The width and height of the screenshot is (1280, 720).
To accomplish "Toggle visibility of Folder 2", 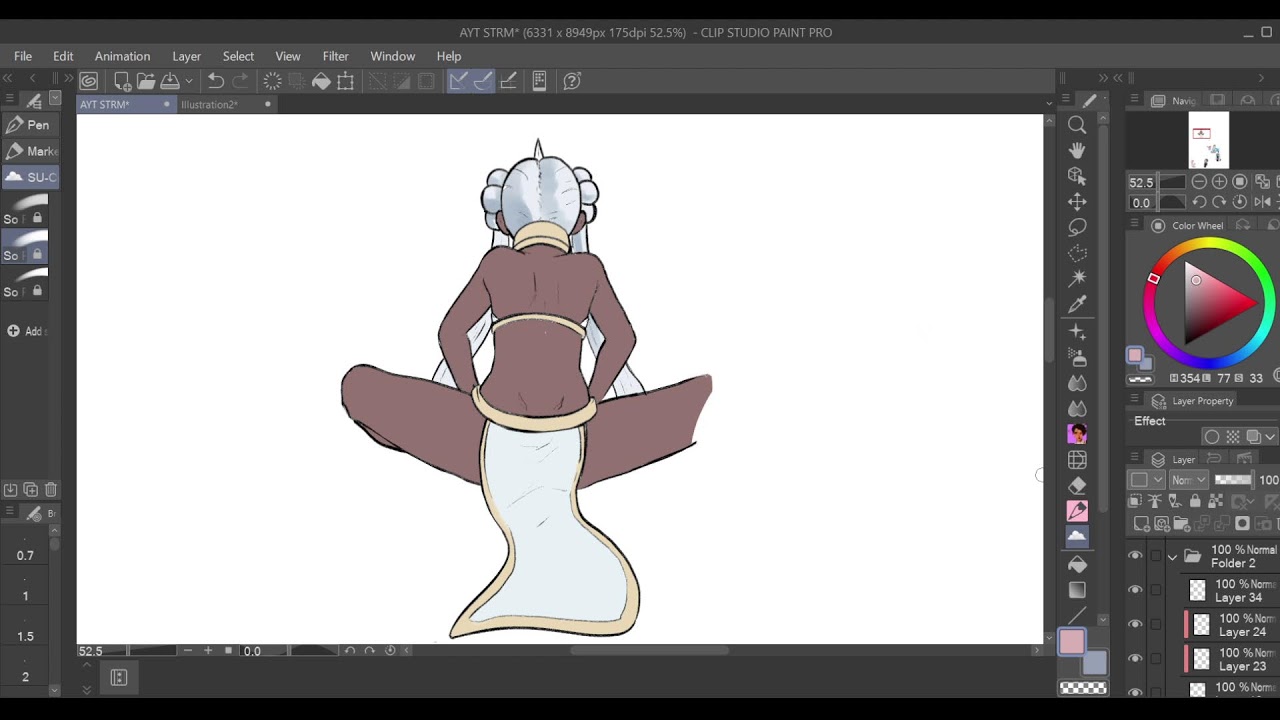I will 1135,556.
